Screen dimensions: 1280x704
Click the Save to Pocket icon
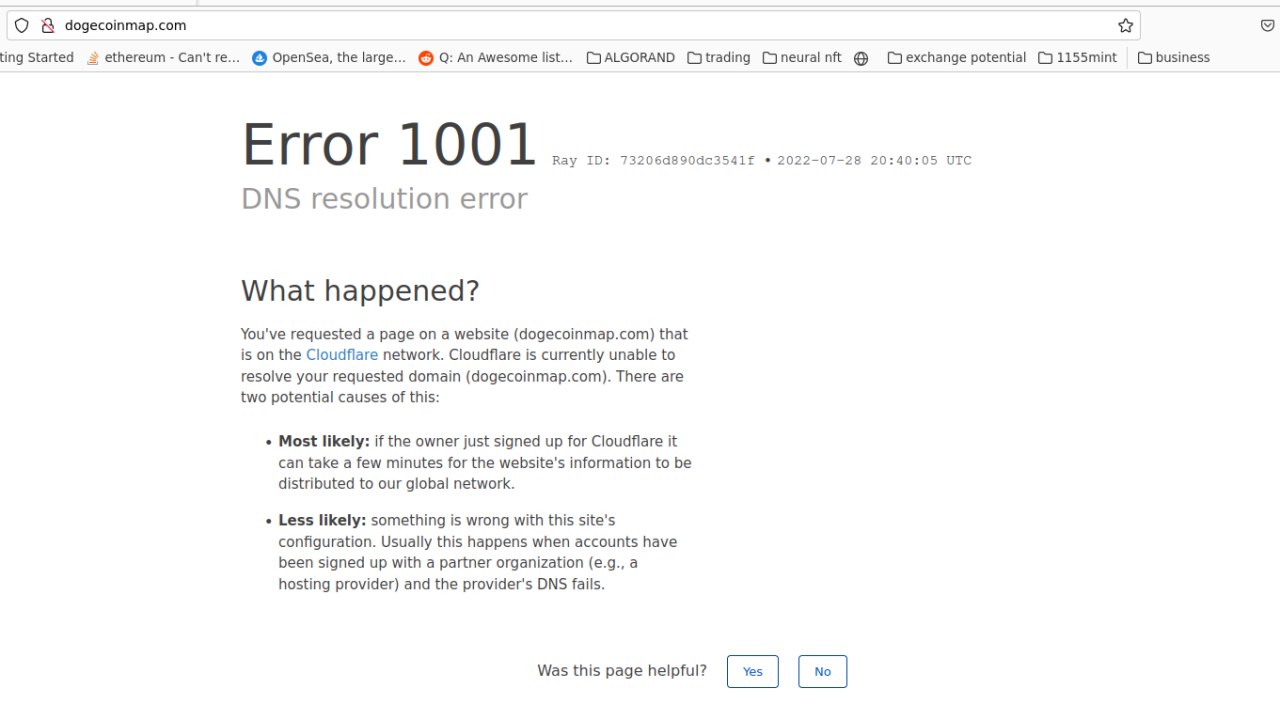1267,26
